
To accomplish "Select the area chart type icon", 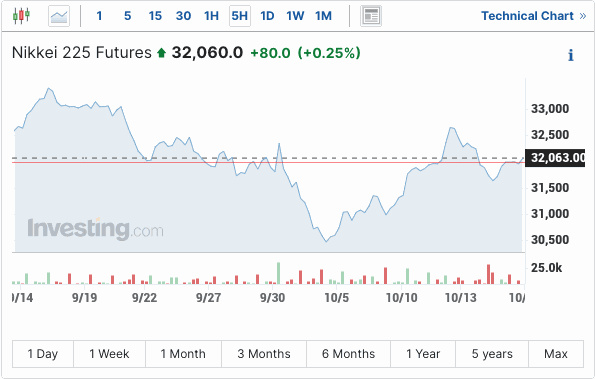I will tap(59, 16).
